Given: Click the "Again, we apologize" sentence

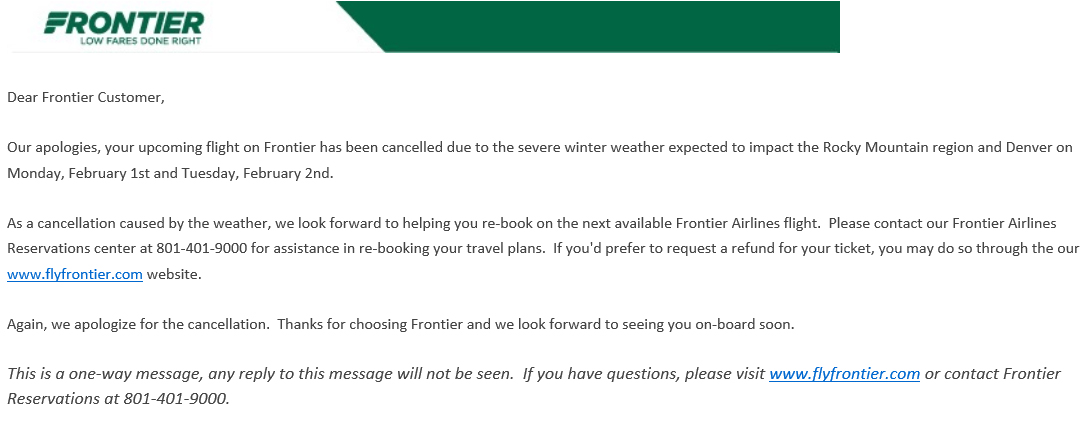Looking at the screenshot, I should pyautogui.click(x=138, y=324).
